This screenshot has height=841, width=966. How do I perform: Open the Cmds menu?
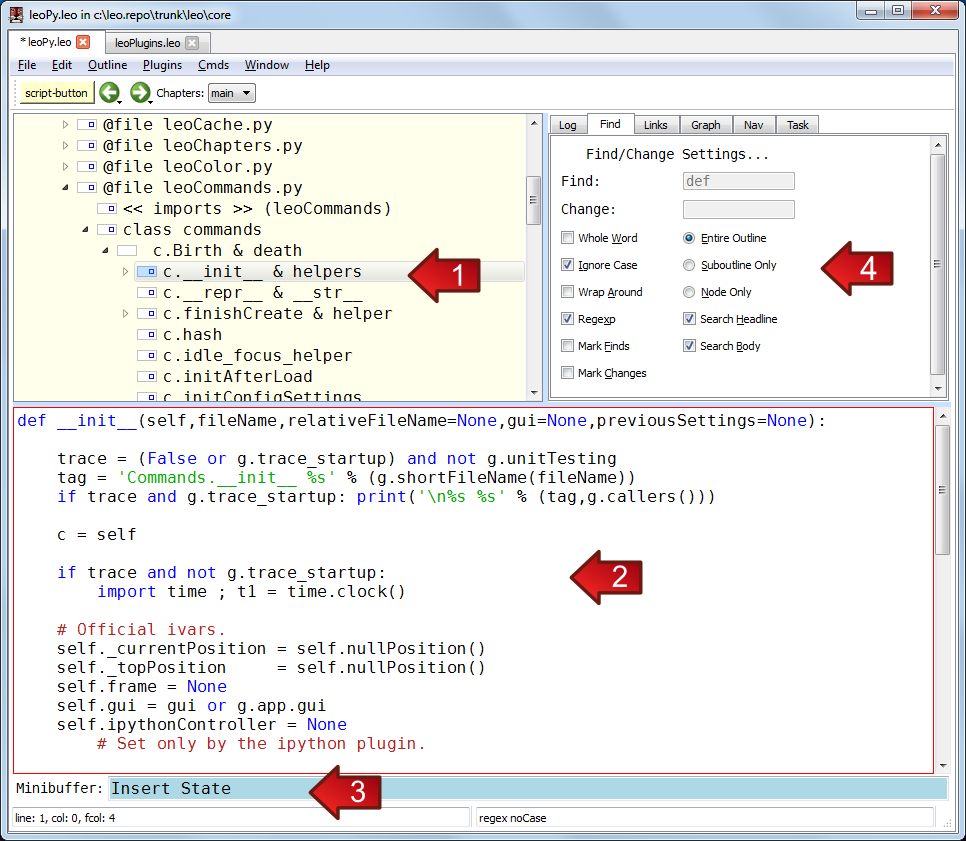[213, 65]
